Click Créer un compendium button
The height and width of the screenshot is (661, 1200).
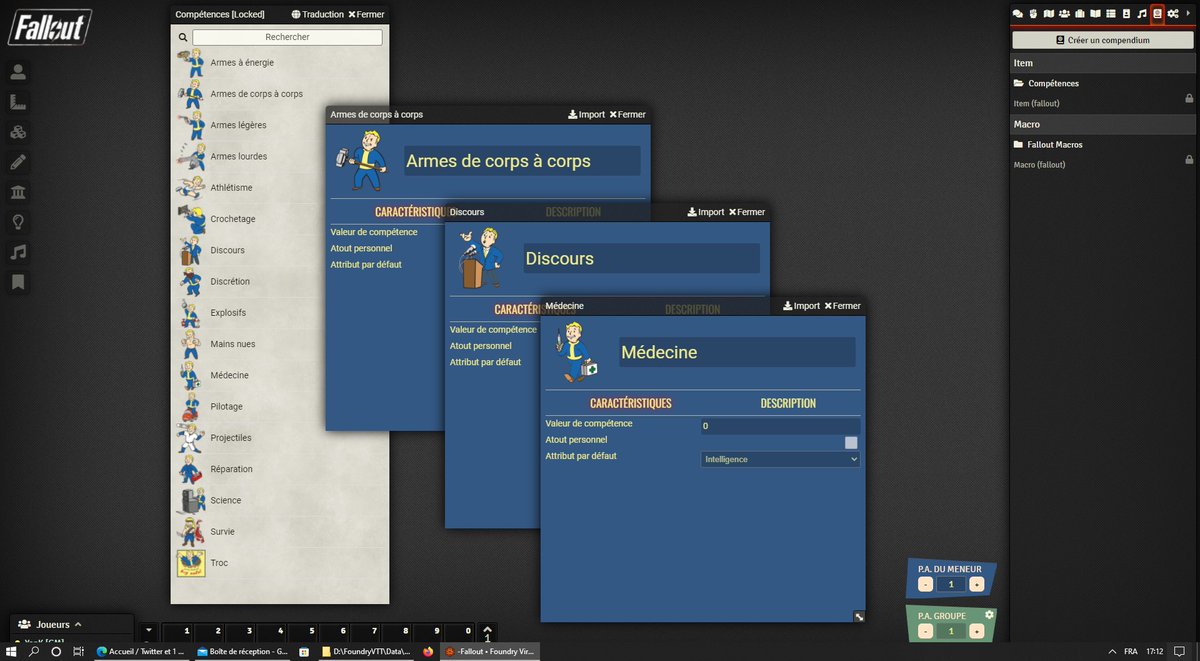(1103, 40)
